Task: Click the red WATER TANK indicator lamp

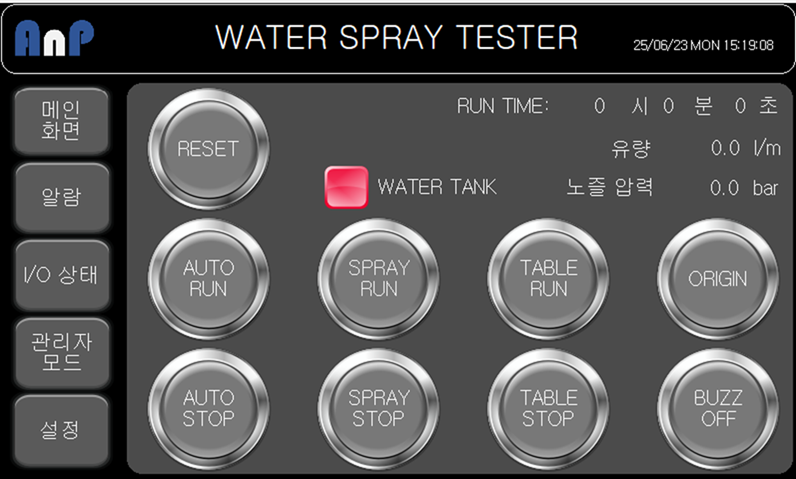Action: click(346, 187)
